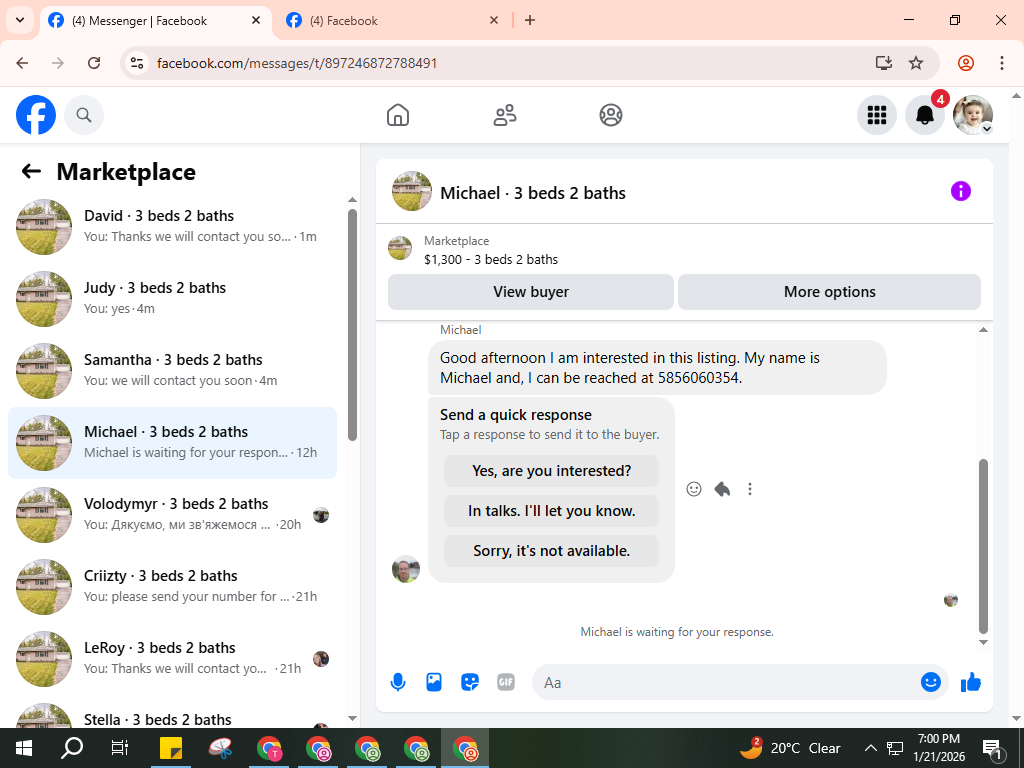Open conversation information purple icon
Viewport: 1024px width, 768px height.
point(961,191)
